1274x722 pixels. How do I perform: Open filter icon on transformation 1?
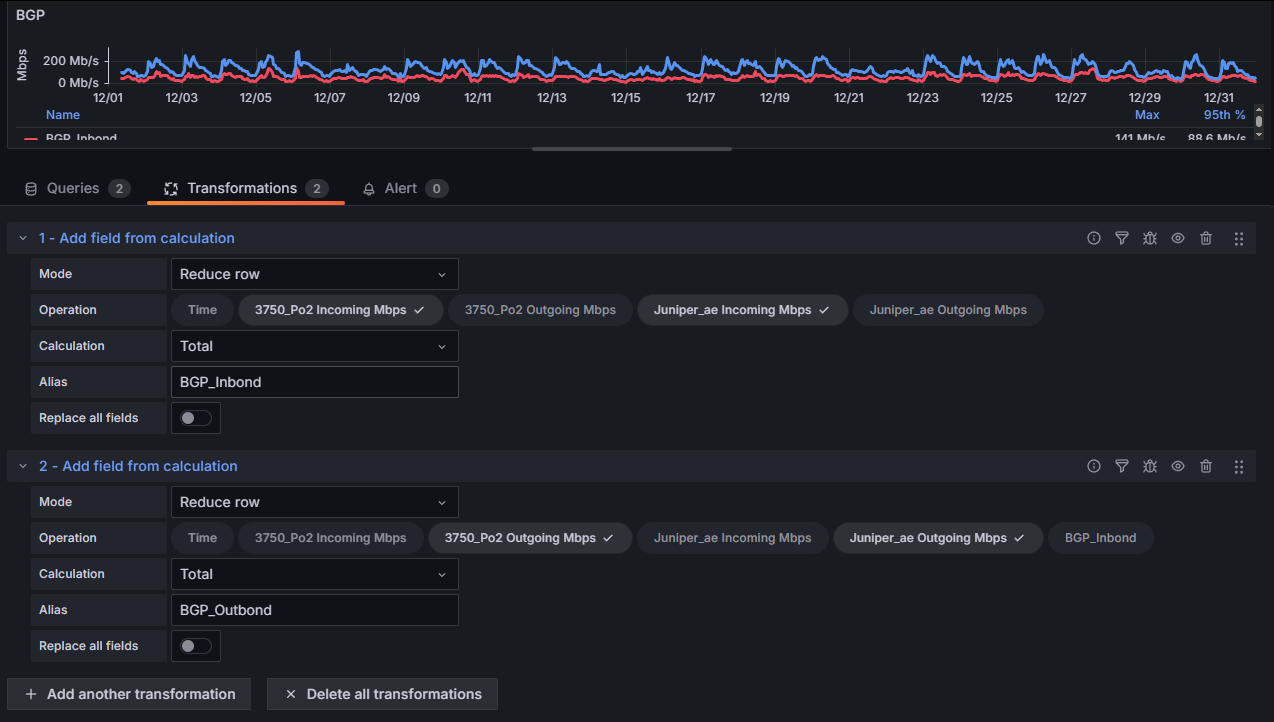[1122, 238]
